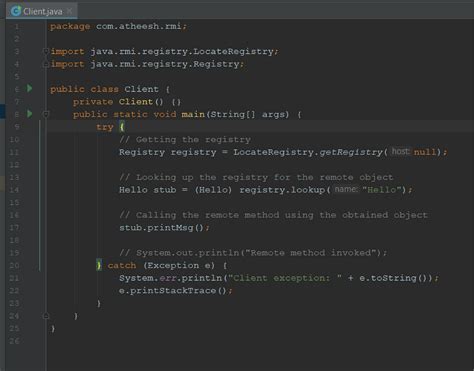Click the import fold end marker at line 4

(46, 64)
